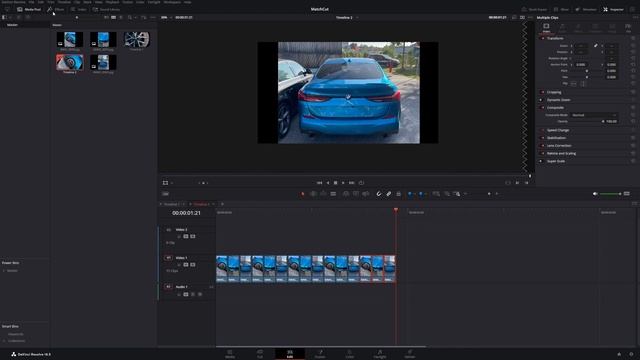Jump to the last frame
This screenshot has width=640, height=360.
(351, 183)
